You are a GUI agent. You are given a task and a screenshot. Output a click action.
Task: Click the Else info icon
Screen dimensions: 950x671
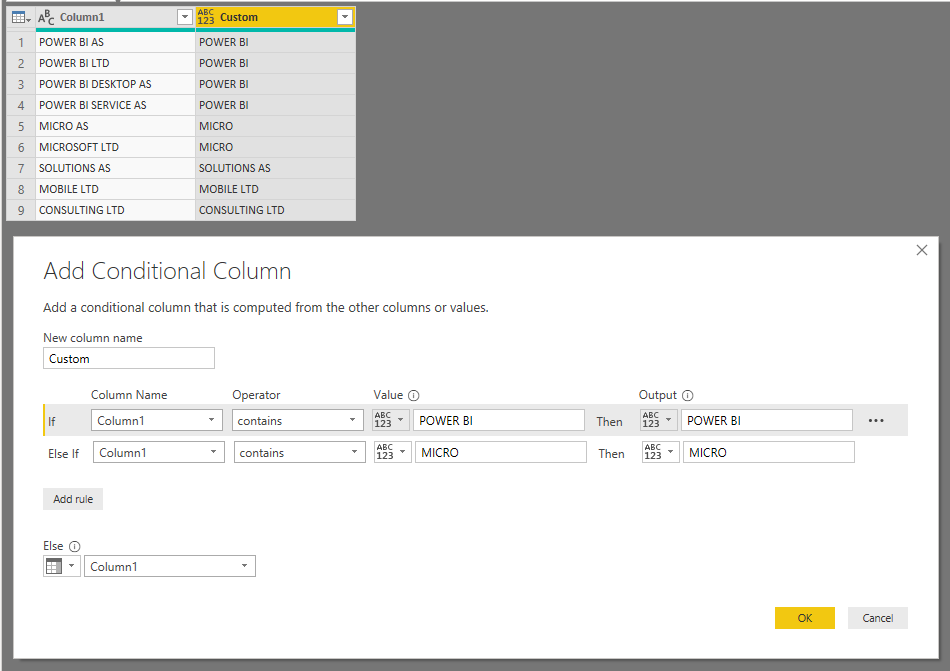point(74,546)
